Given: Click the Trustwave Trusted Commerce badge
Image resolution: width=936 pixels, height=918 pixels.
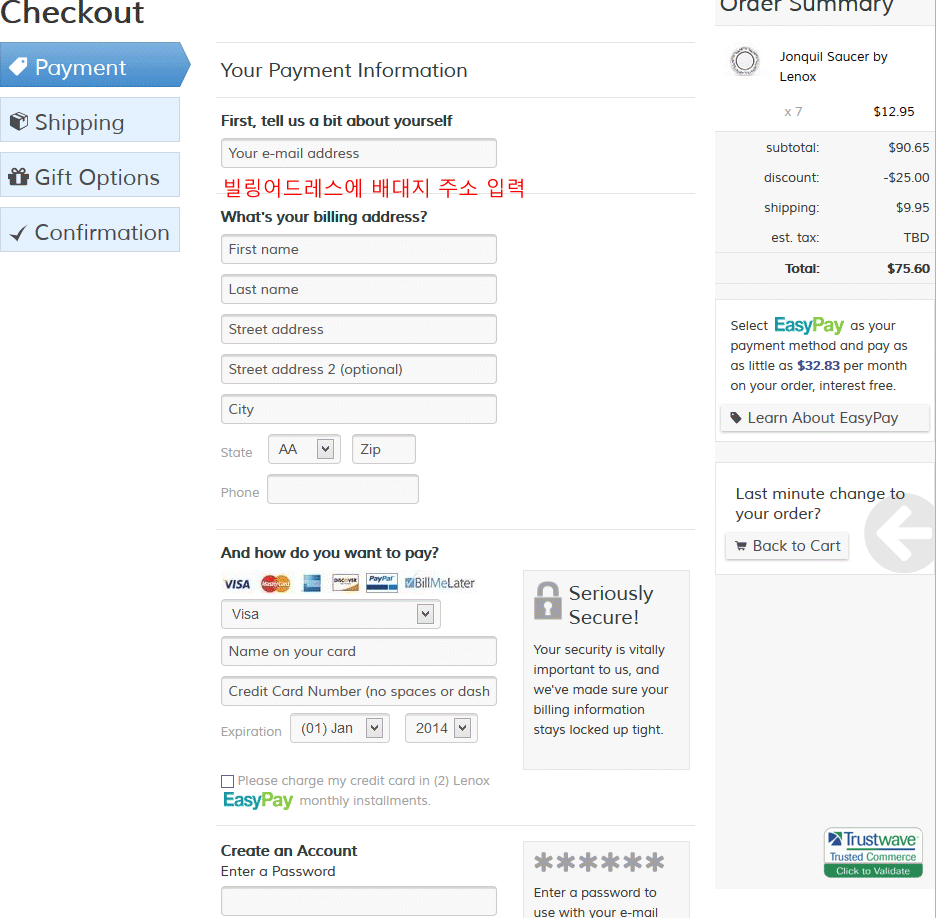Looking at the screenshot, I should (x=873, y=853).
